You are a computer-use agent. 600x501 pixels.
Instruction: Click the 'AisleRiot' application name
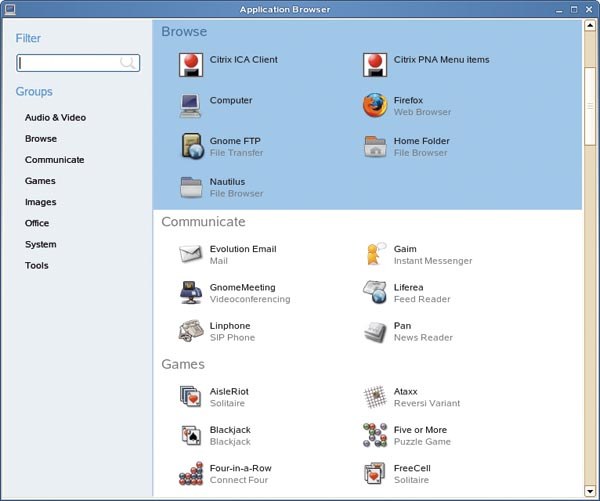[229, 392]
